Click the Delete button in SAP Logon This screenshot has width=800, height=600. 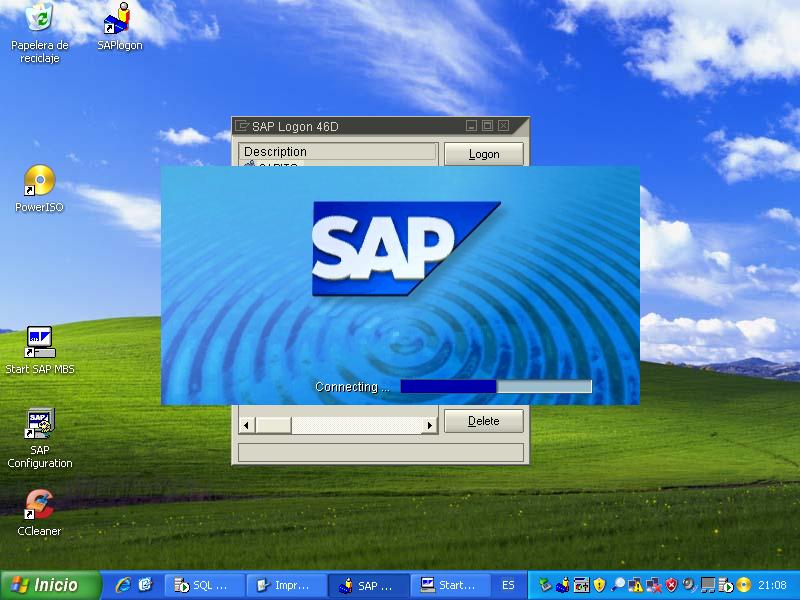(484, 421)
